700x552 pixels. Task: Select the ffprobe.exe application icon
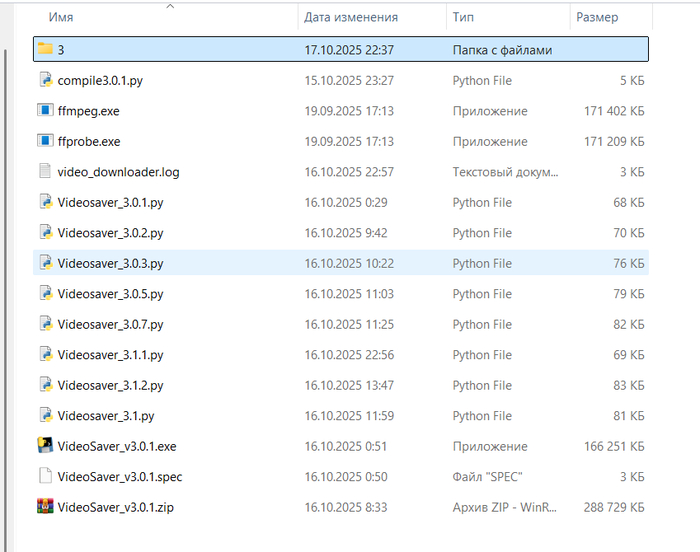pyautogui.click(x=45, y=142)
